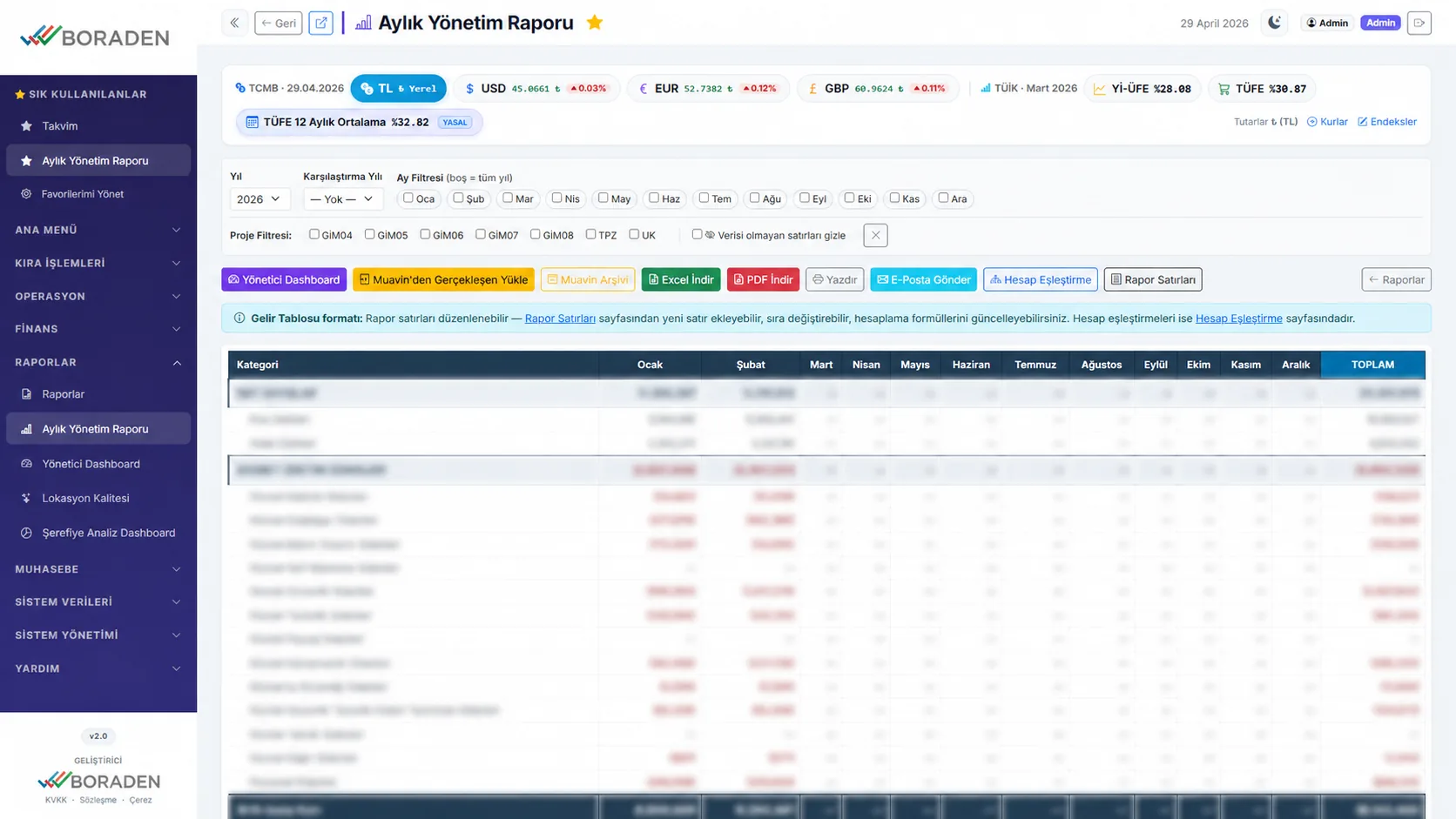Expand the OPERASYON section
Screen dimensions: 1456x819
(98, 296)
